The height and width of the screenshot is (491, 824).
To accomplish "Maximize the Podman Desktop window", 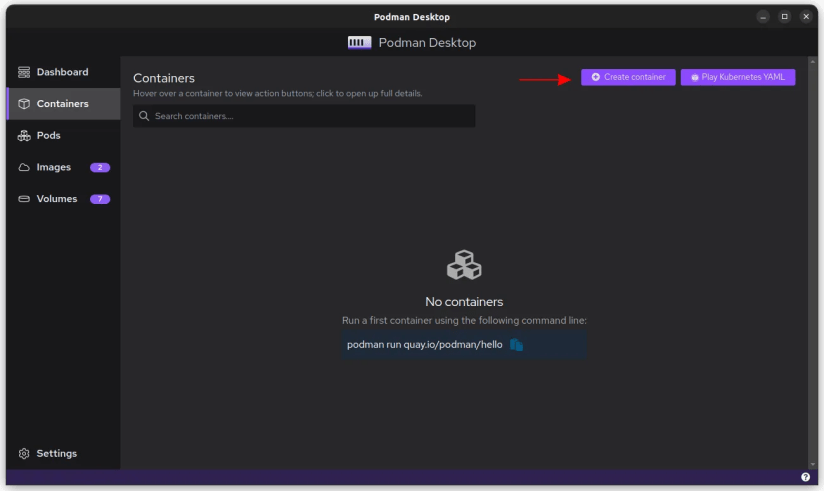I will [x=784, y=17].
